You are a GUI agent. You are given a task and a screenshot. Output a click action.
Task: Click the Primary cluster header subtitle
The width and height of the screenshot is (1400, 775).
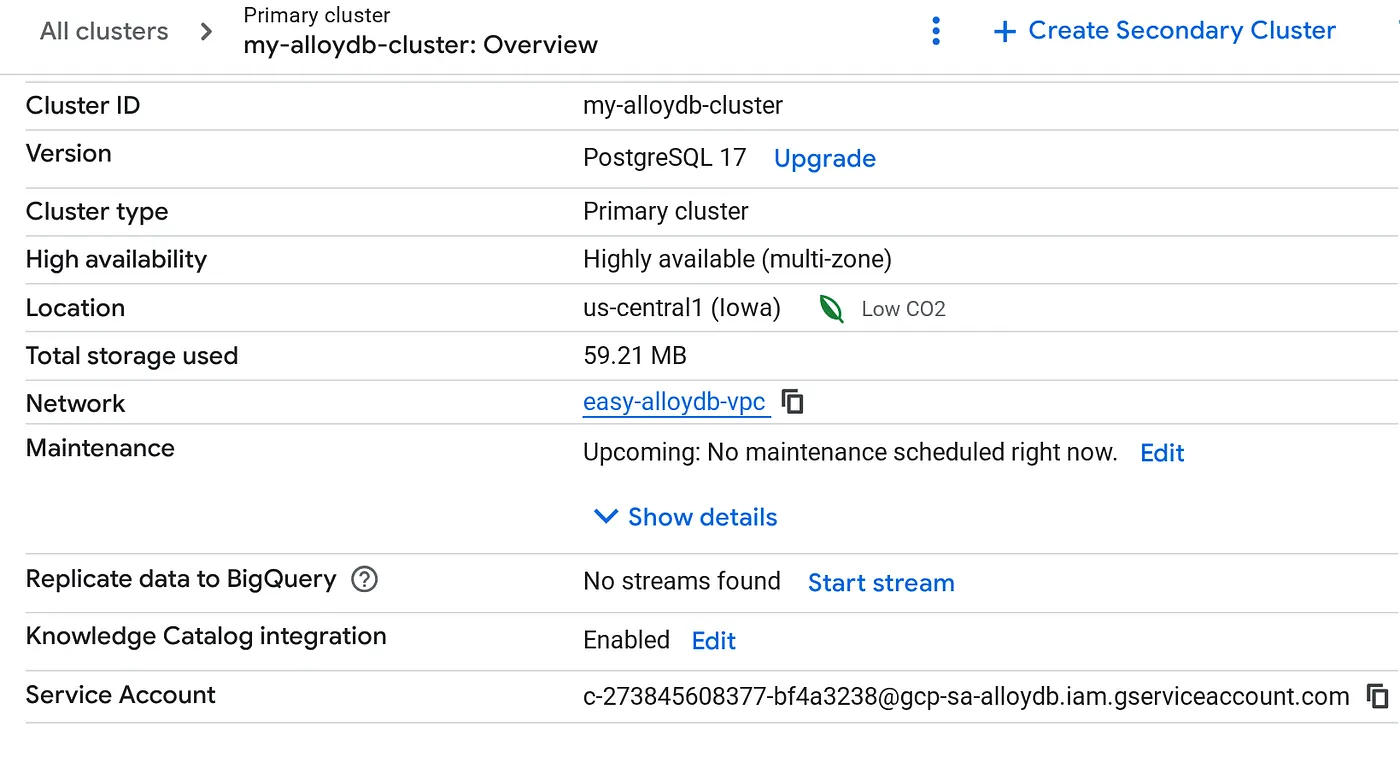[317, 16]
